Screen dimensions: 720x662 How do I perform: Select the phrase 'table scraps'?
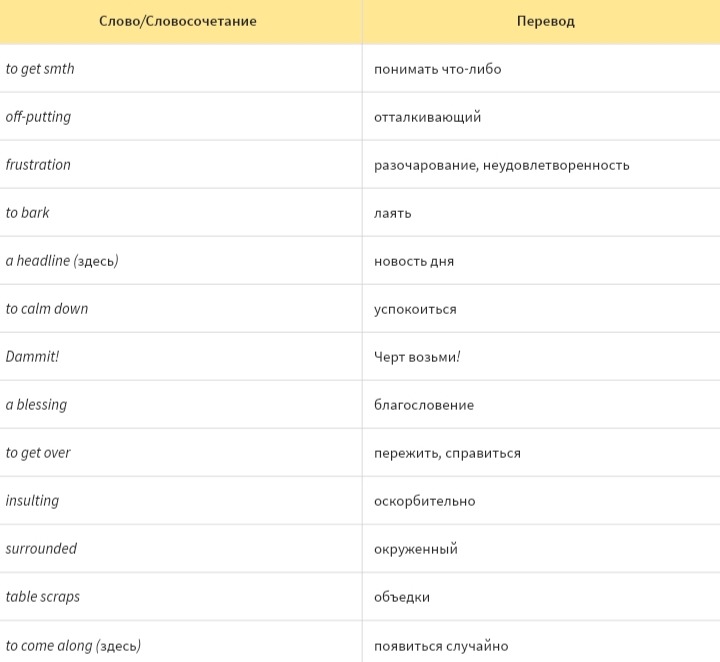click(x=43, y=597)
